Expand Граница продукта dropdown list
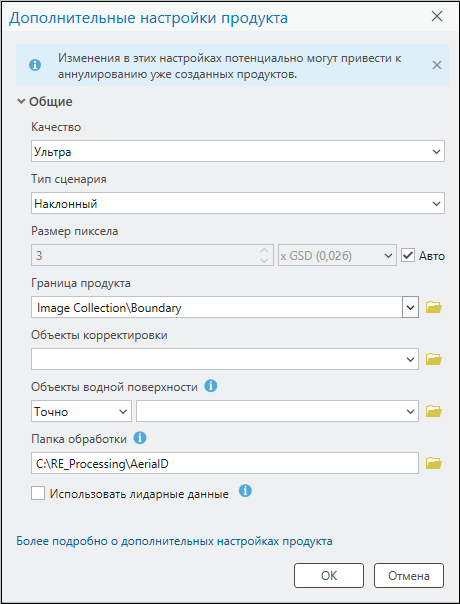Viewport: 460px width, 604px height. (x=410, y=307)
